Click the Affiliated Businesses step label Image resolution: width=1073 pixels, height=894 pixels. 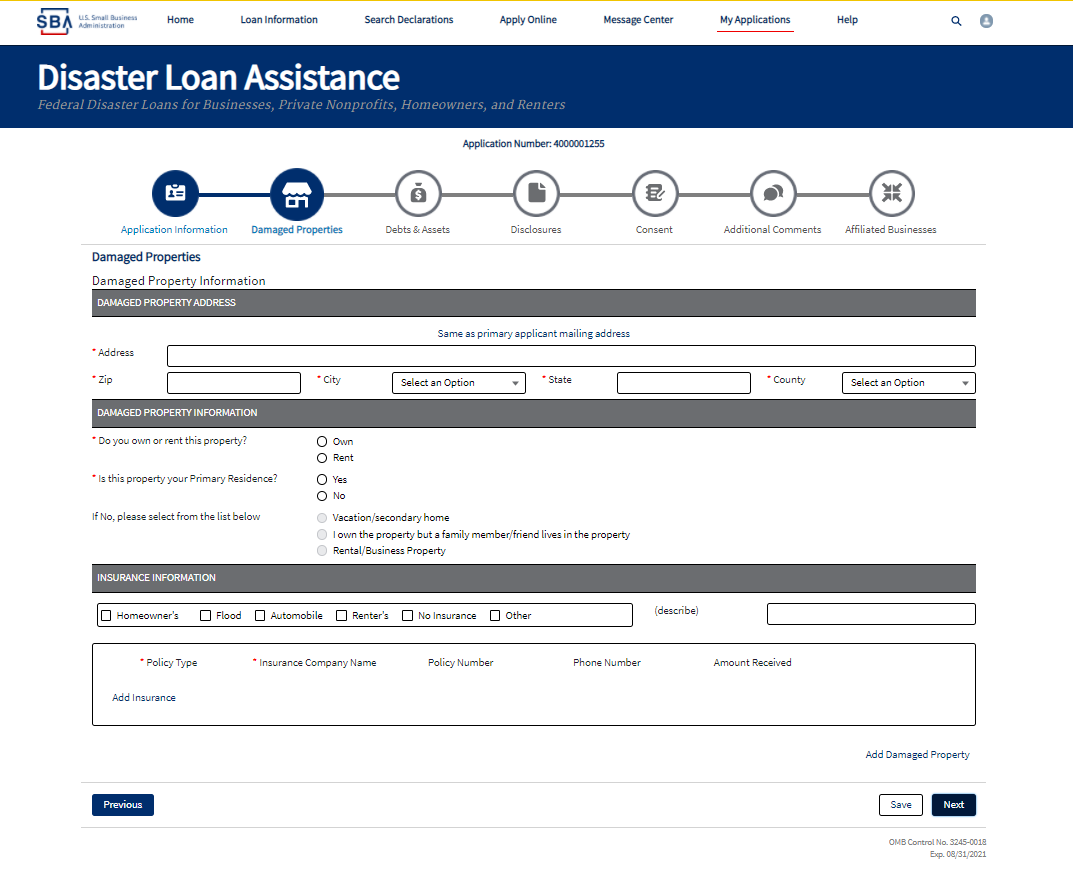pyautogui.click(x=890, y=230)
